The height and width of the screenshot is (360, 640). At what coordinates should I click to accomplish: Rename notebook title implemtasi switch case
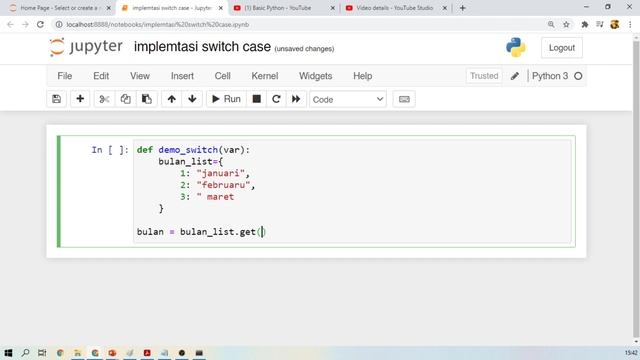pos(202,47)
